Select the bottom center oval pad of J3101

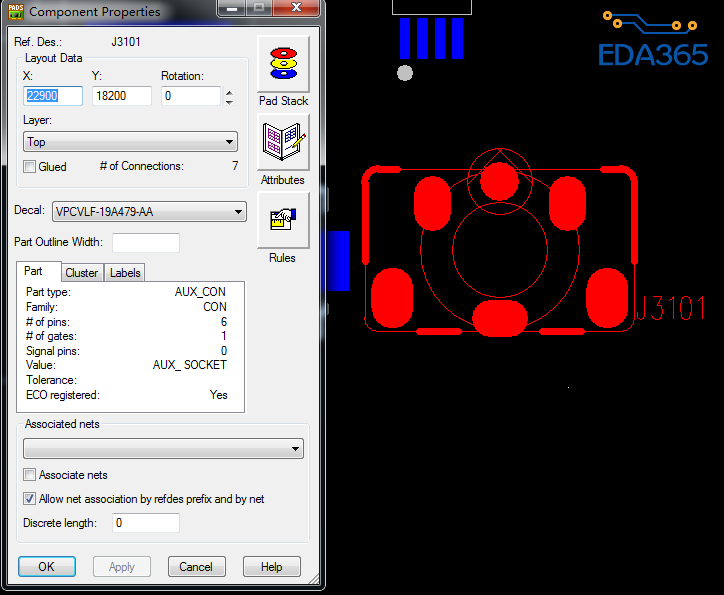(x=500, y=318)
